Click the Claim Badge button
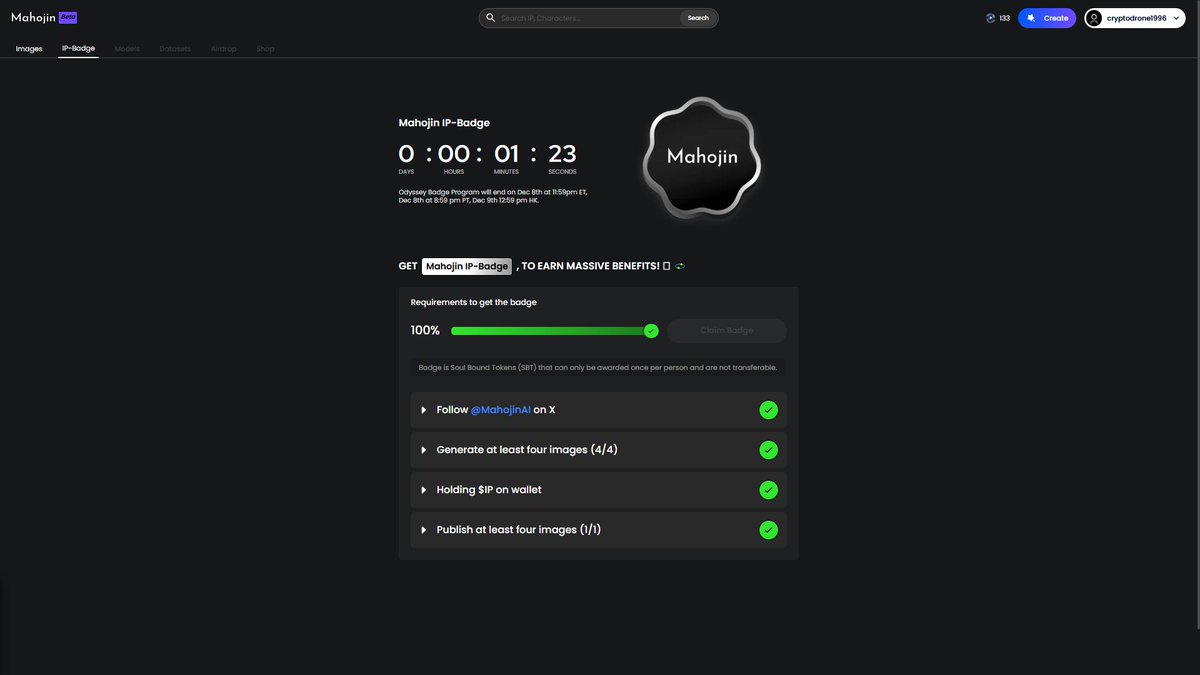This screenshot has height=675, width=1200. pyautogui.click(x=727, y=331)
